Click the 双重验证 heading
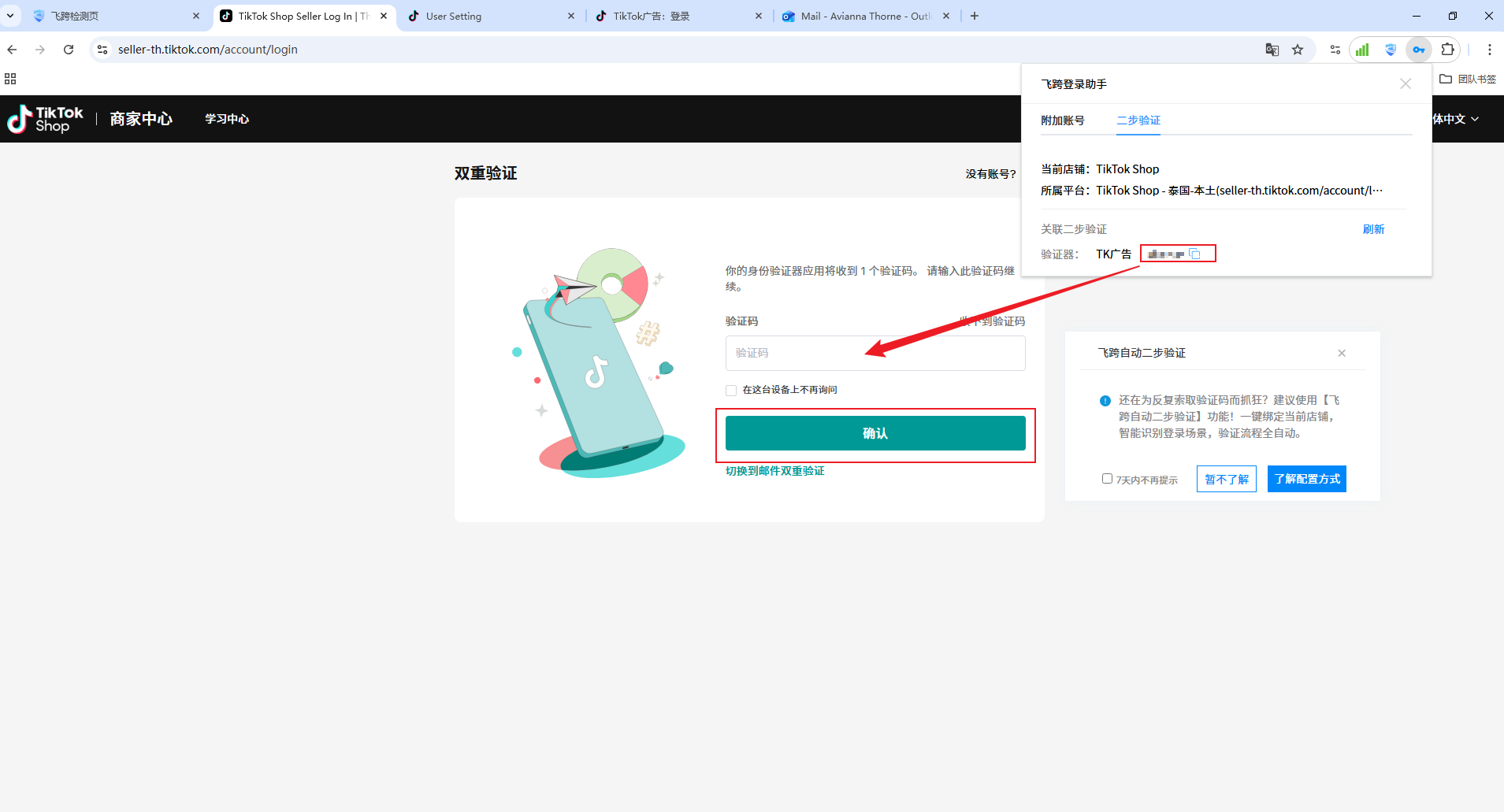This screenshot has width=1504, height=812. (x=485, y=173)
